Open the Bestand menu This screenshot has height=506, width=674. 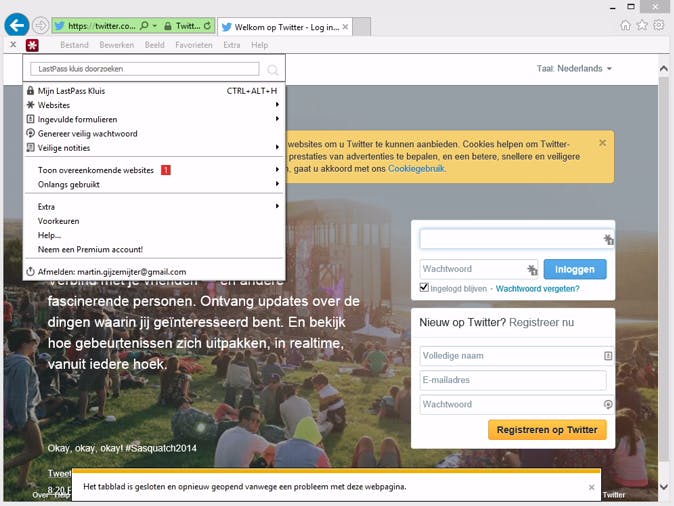[74, 45]
